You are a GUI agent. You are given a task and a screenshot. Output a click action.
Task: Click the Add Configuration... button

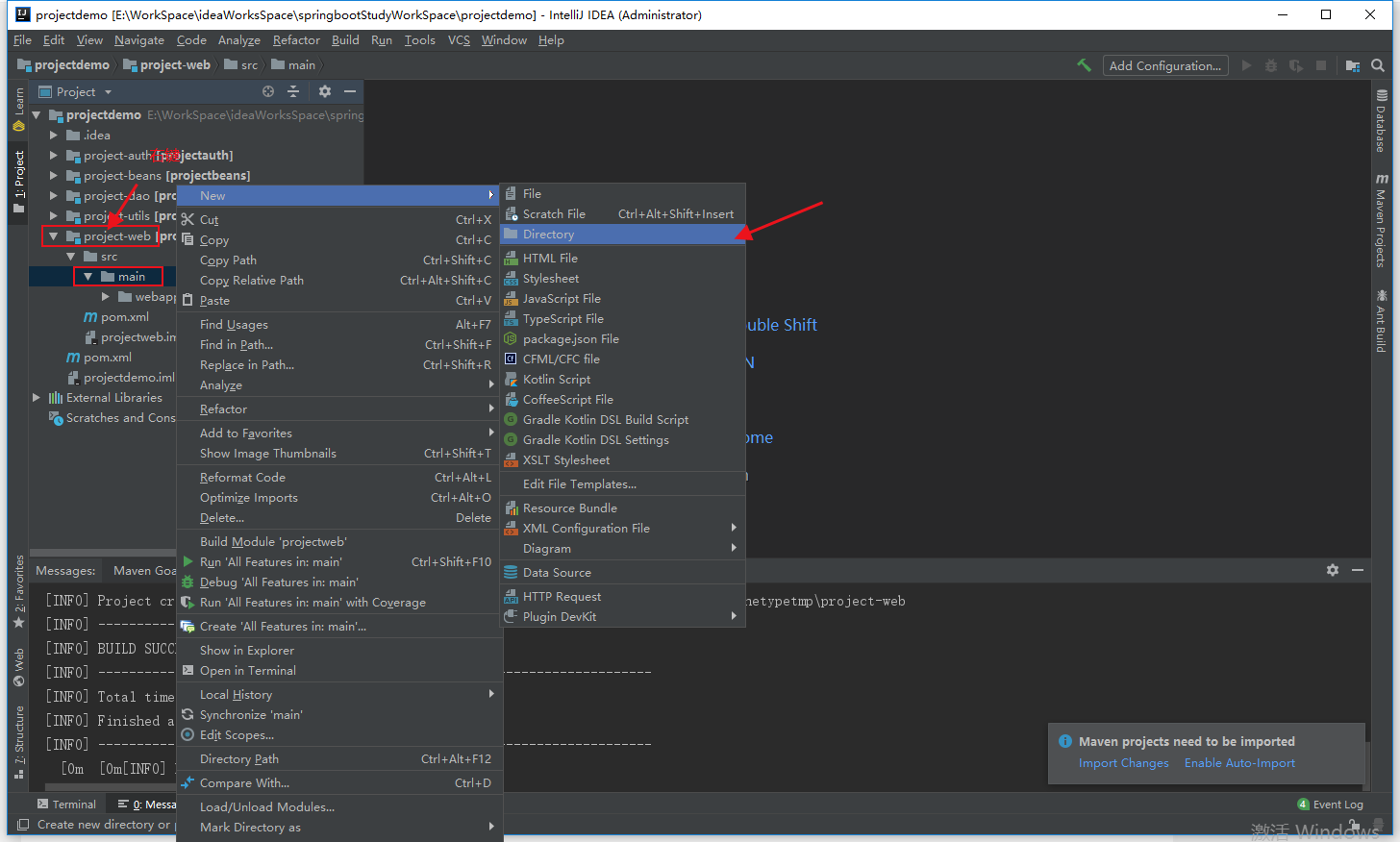(1165, 65)
